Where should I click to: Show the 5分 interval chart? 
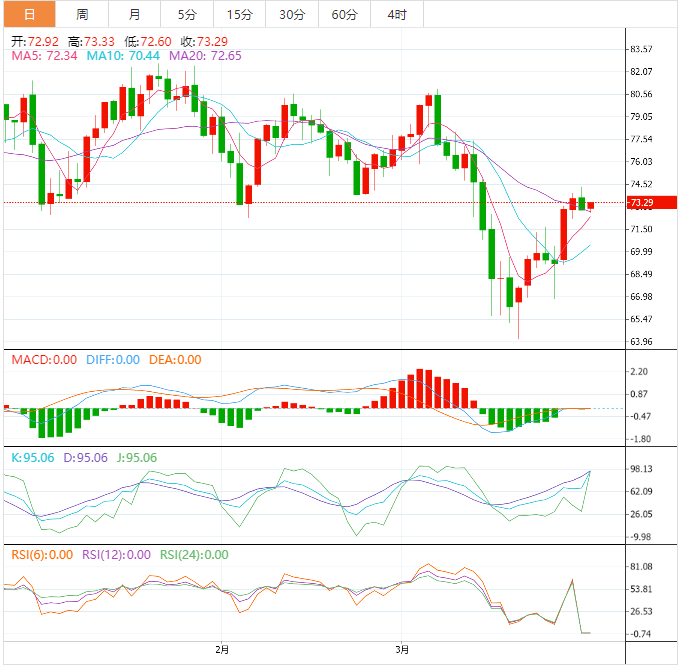tap(187, 14)
